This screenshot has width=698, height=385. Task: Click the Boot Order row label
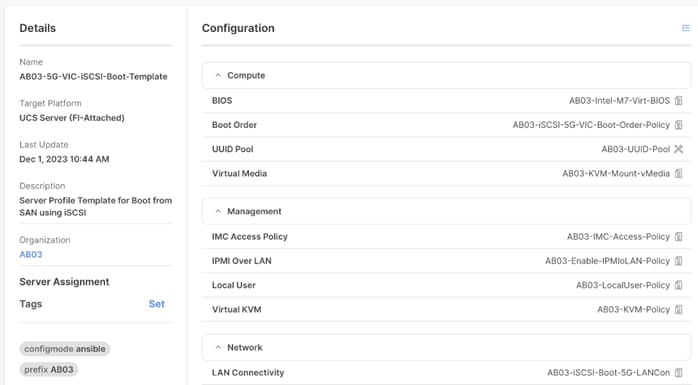click(x=234, y=125)
